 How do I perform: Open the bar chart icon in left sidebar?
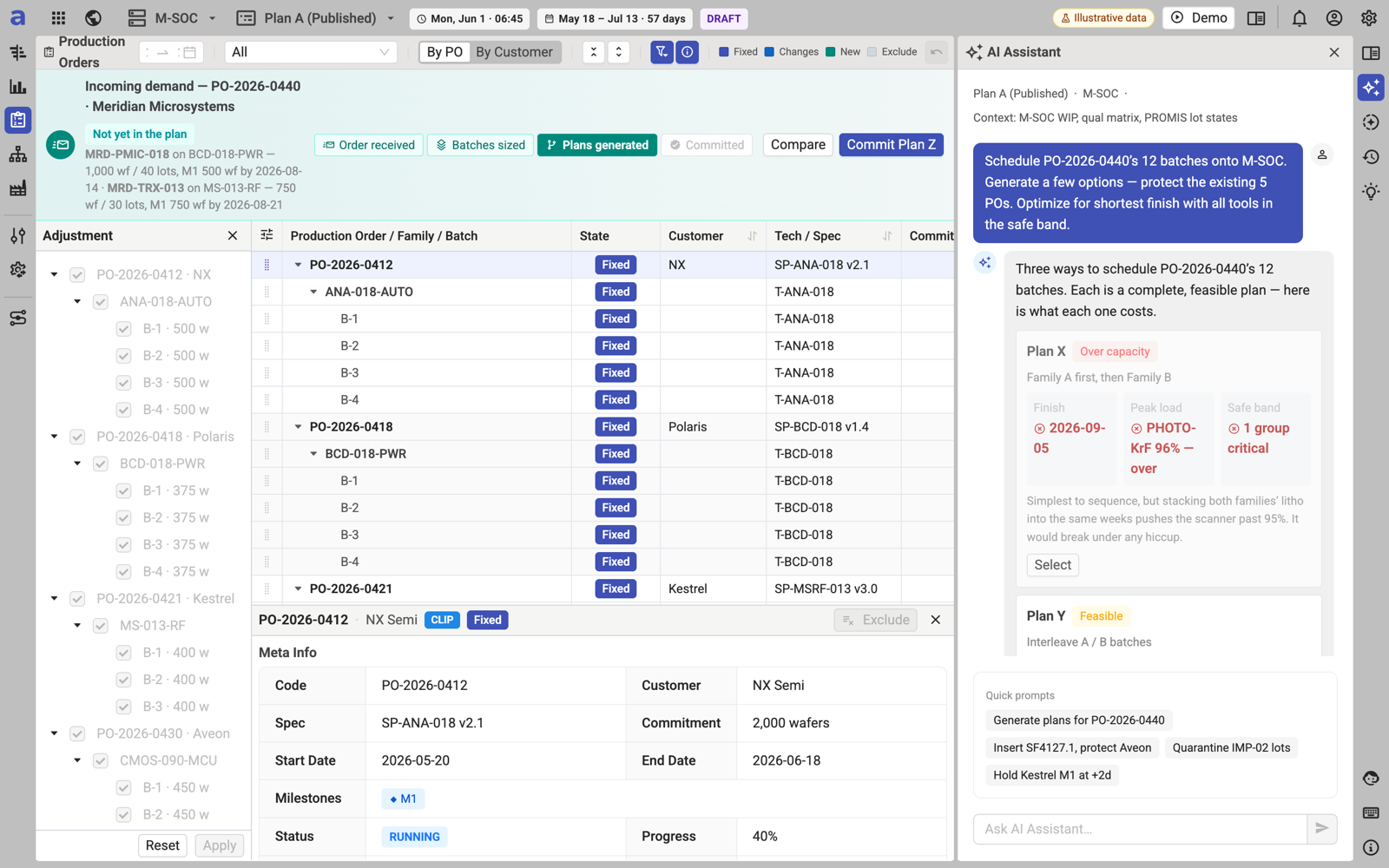click(x=18, y=87)
